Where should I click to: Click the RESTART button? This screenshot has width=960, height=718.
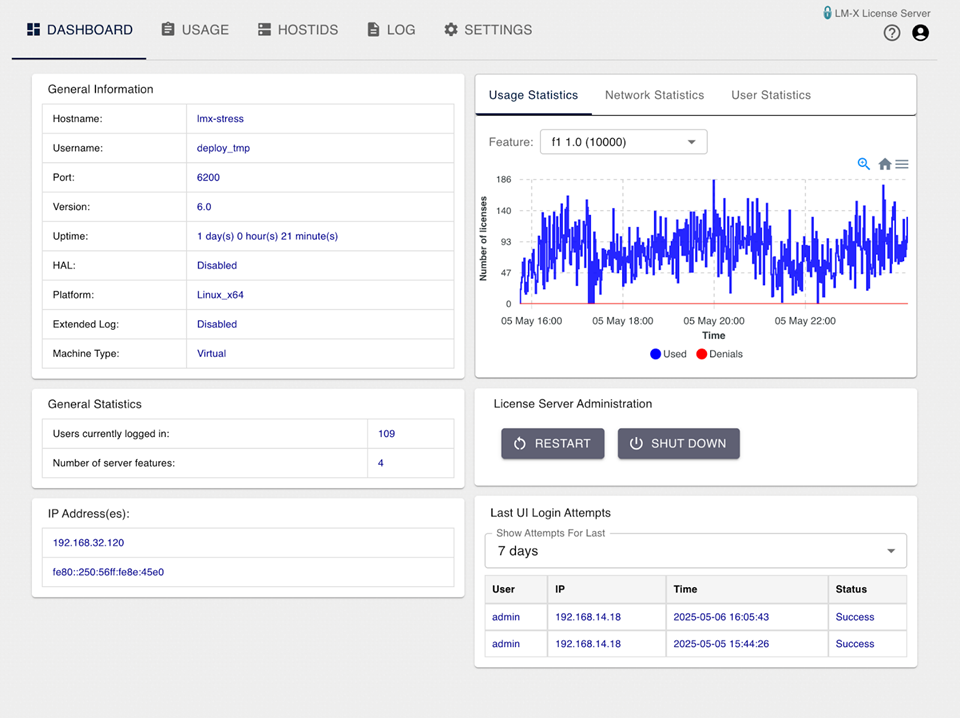click(x=553, y=444)
